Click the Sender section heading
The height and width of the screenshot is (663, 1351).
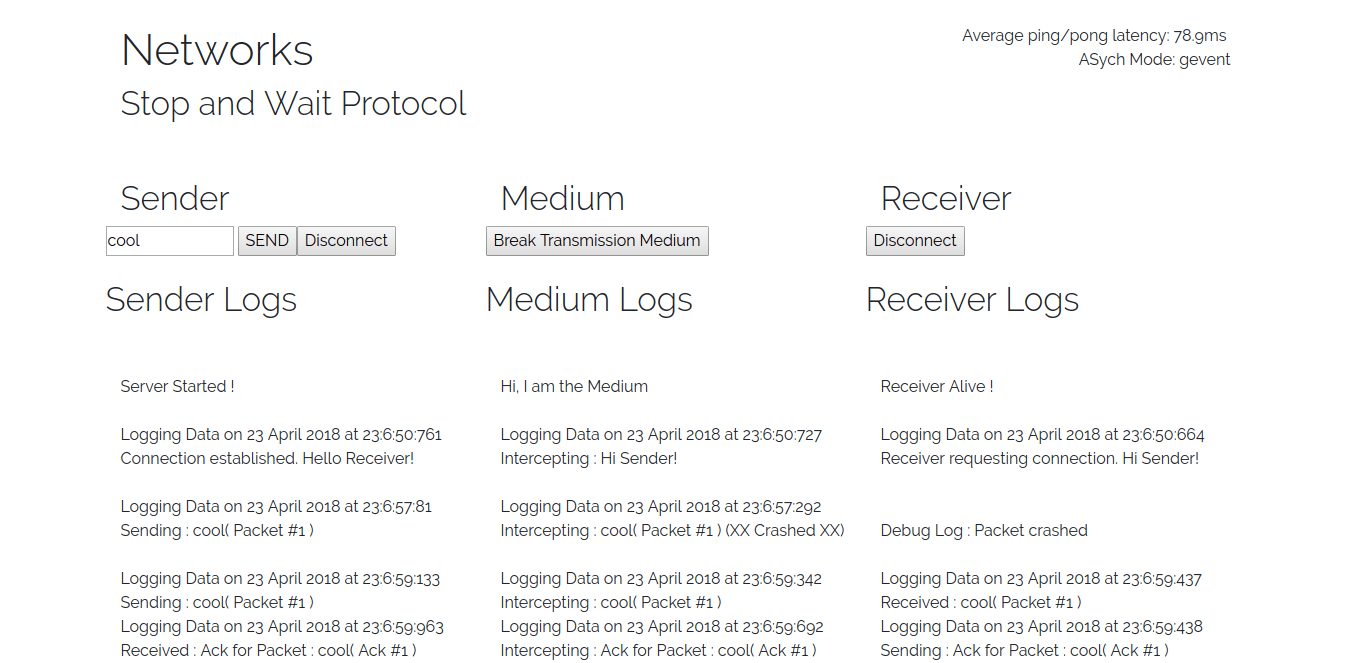point(174,198)
